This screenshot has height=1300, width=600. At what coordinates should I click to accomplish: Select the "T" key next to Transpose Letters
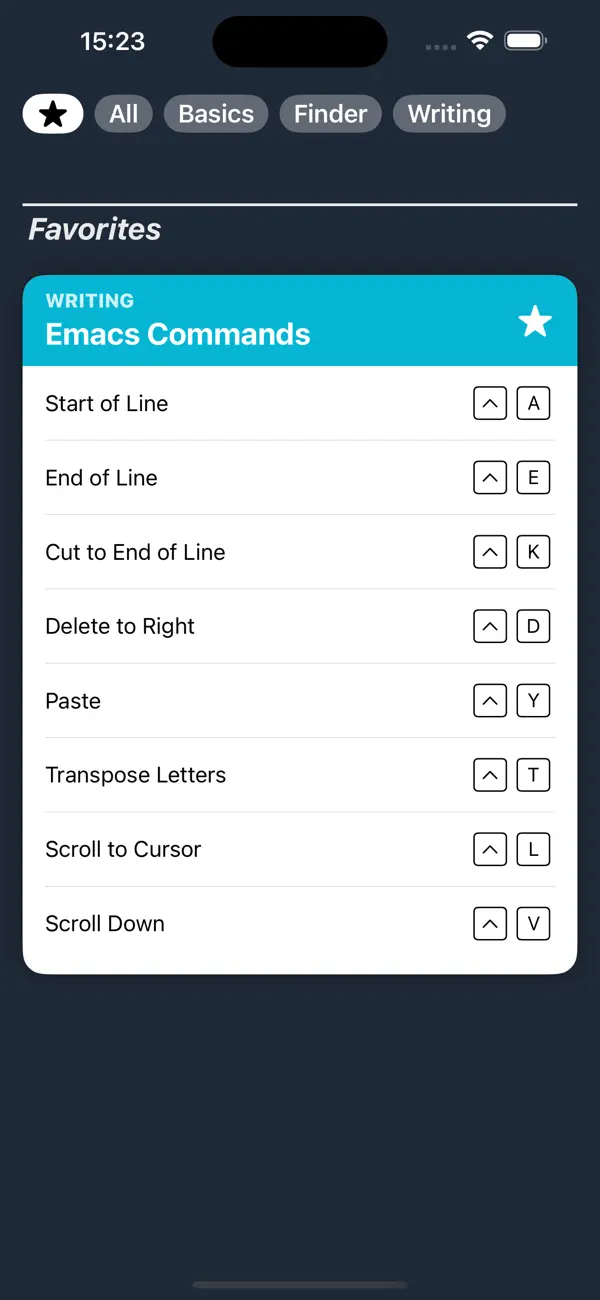(533, 775)
